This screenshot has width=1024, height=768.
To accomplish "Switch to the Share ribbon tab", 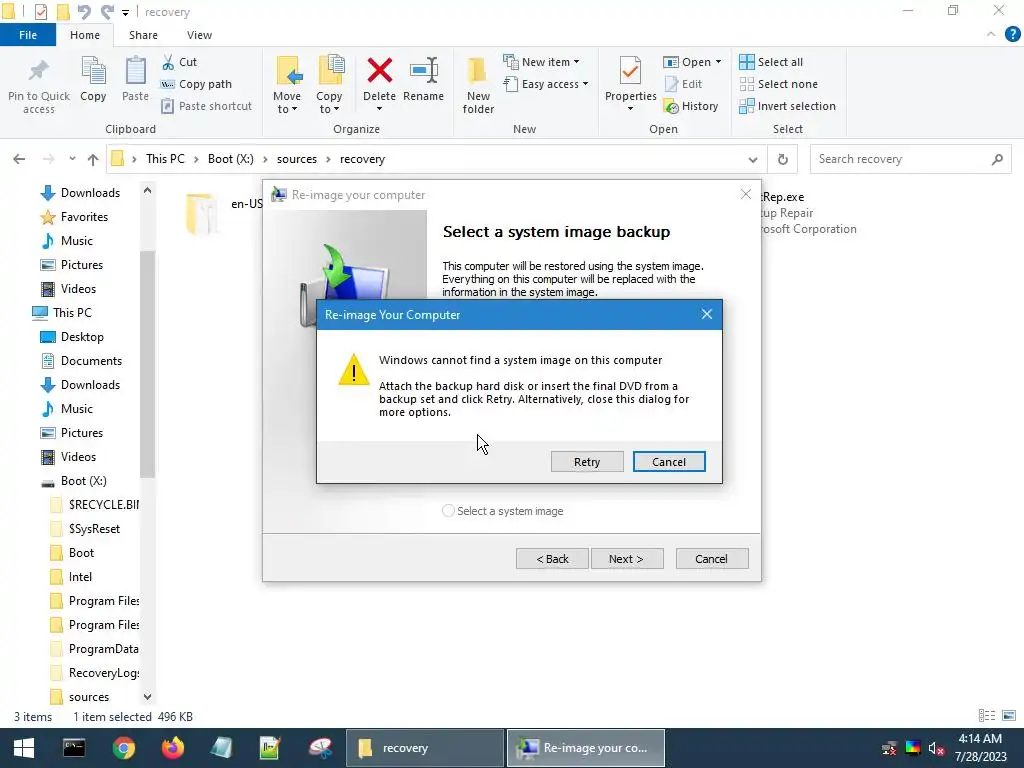I will pos(143,35).
